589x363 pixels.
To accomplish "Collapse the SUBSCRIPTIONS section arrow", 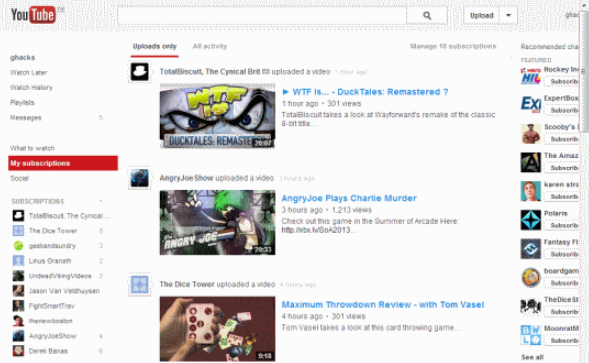I will click(101, 201).
